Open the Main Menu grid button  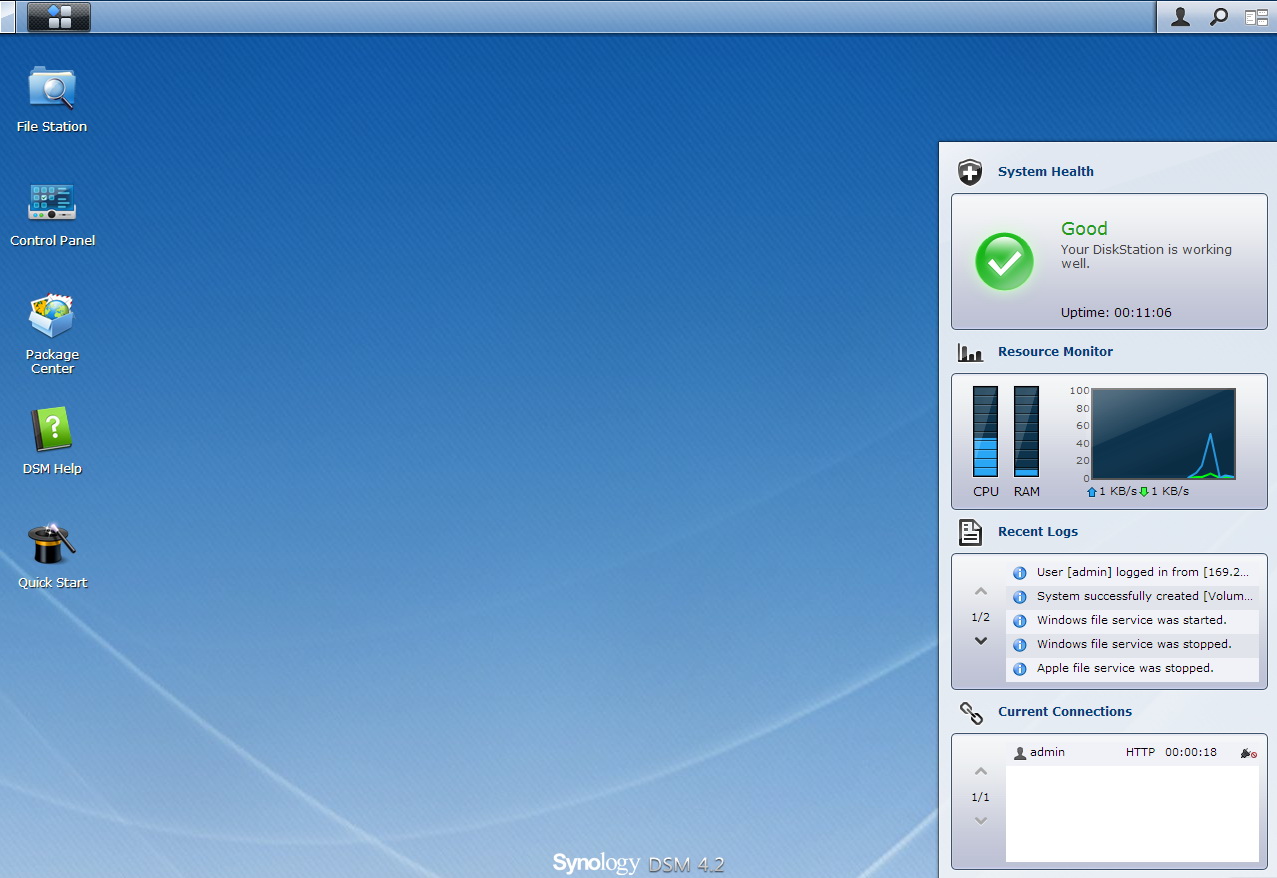[59, 17]
